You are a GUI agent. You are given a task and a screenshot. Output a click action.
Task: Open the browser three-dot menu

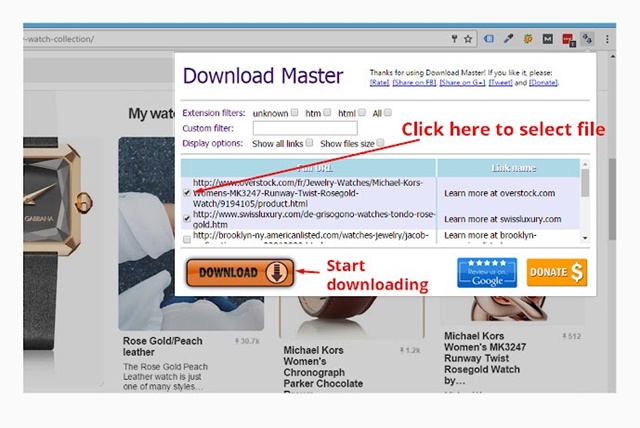pyautogui.click(x=607, y=39)
